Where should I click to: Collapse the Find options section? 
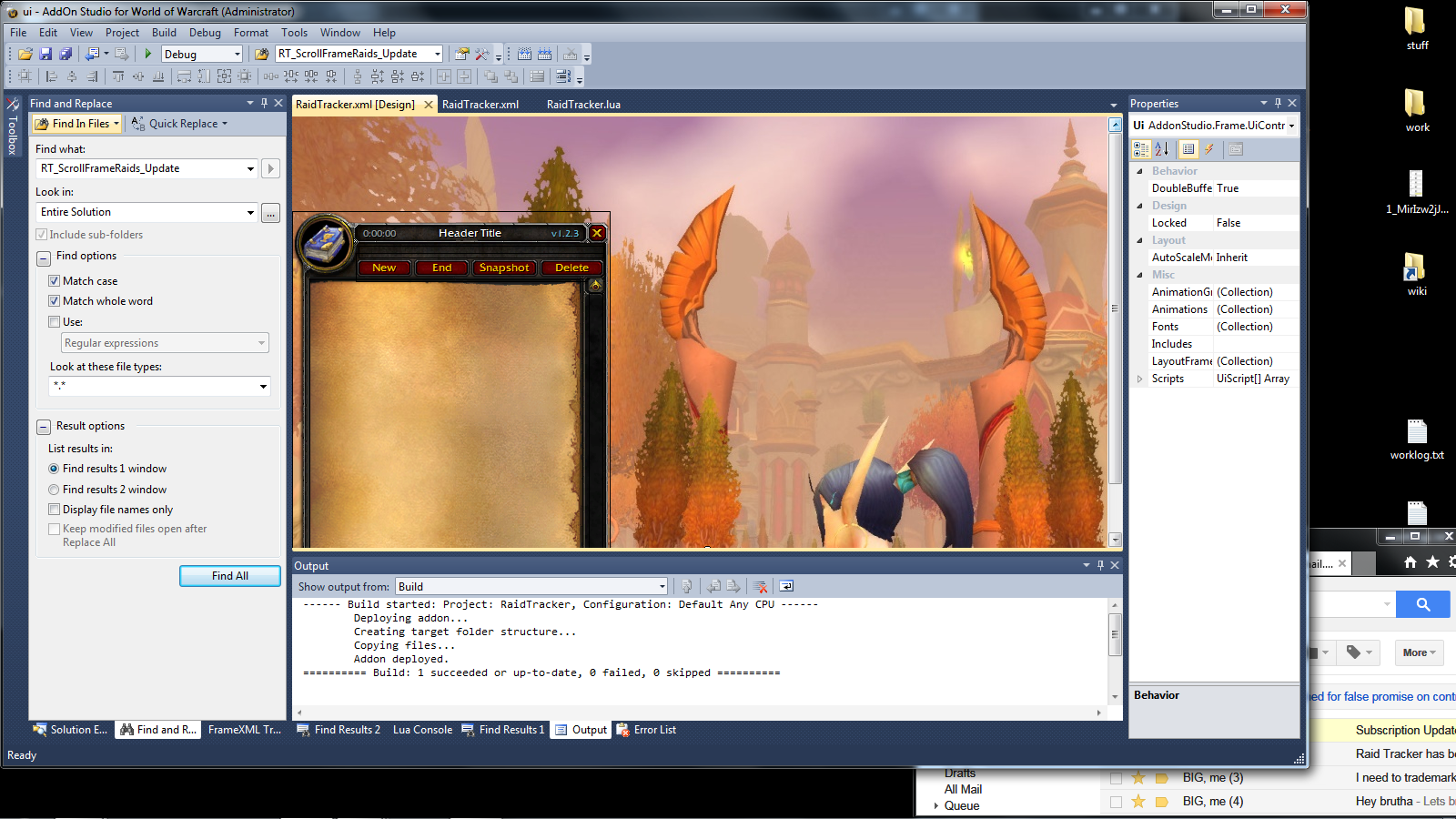43,258
